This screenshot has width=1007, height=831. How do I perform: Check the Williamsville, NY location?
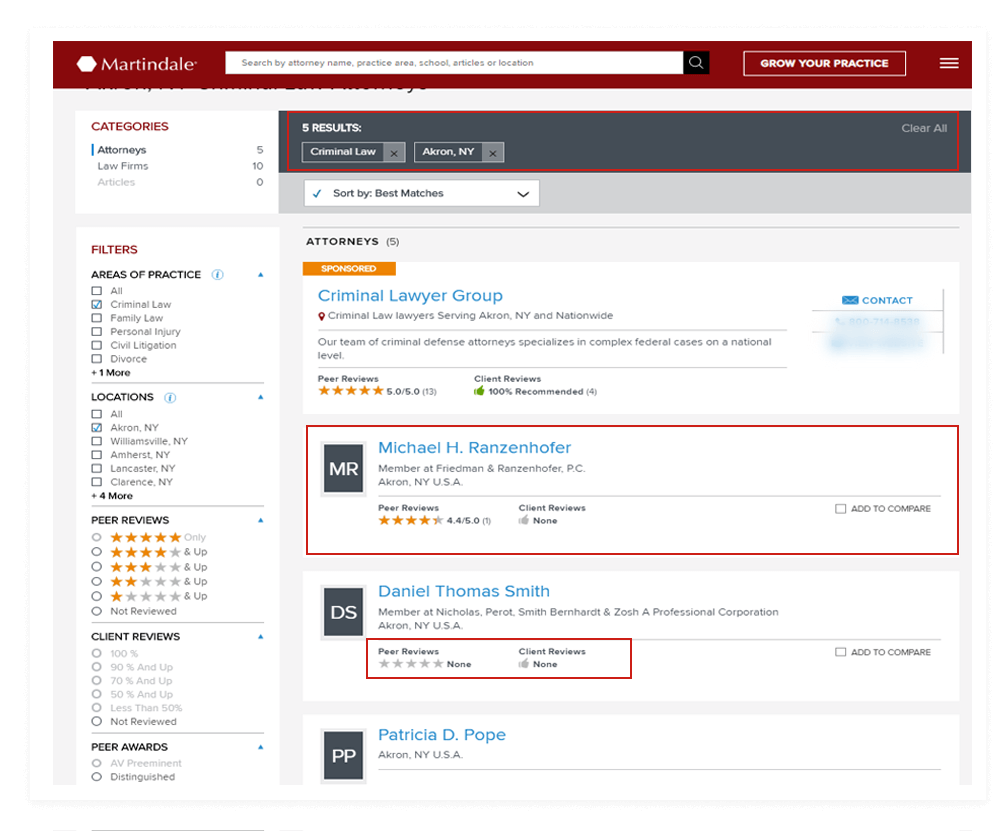[x=96, y=441]
